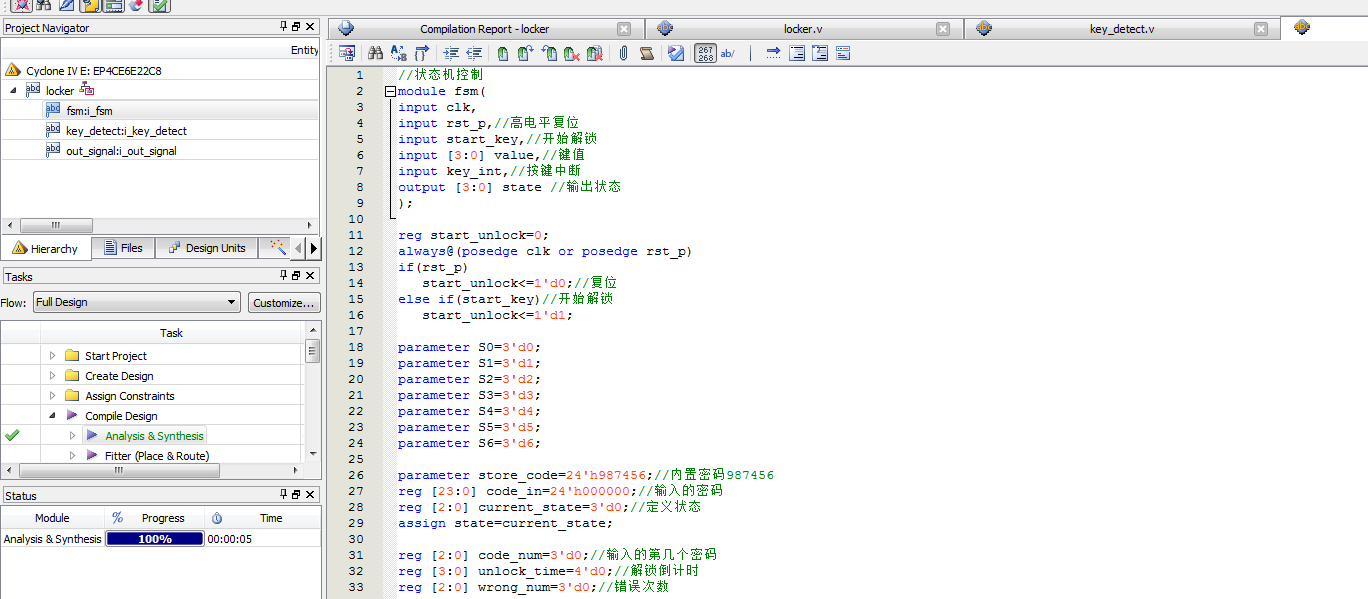Click the Customize... button

pos(284,302)
